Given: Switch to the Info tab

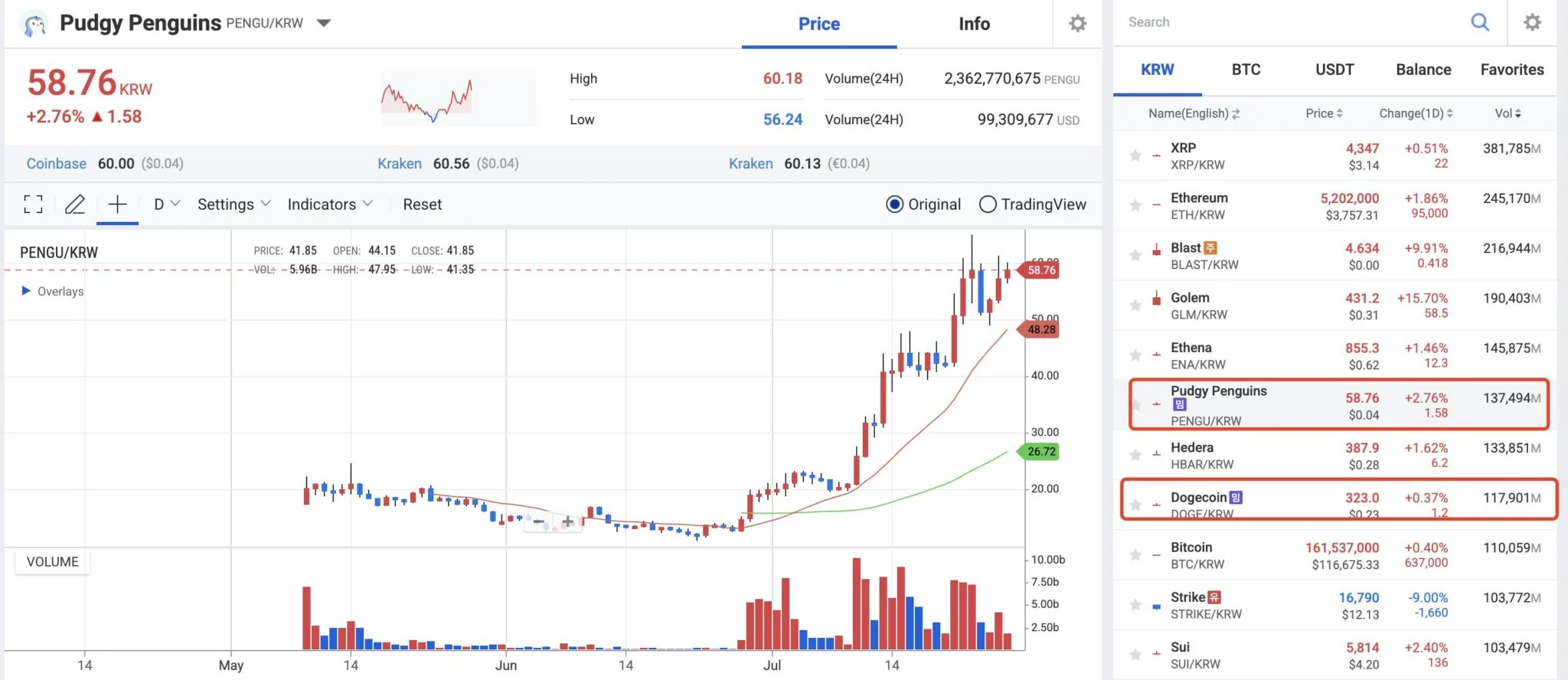Looking at the screenshot, I should click(x=974, y=24).
